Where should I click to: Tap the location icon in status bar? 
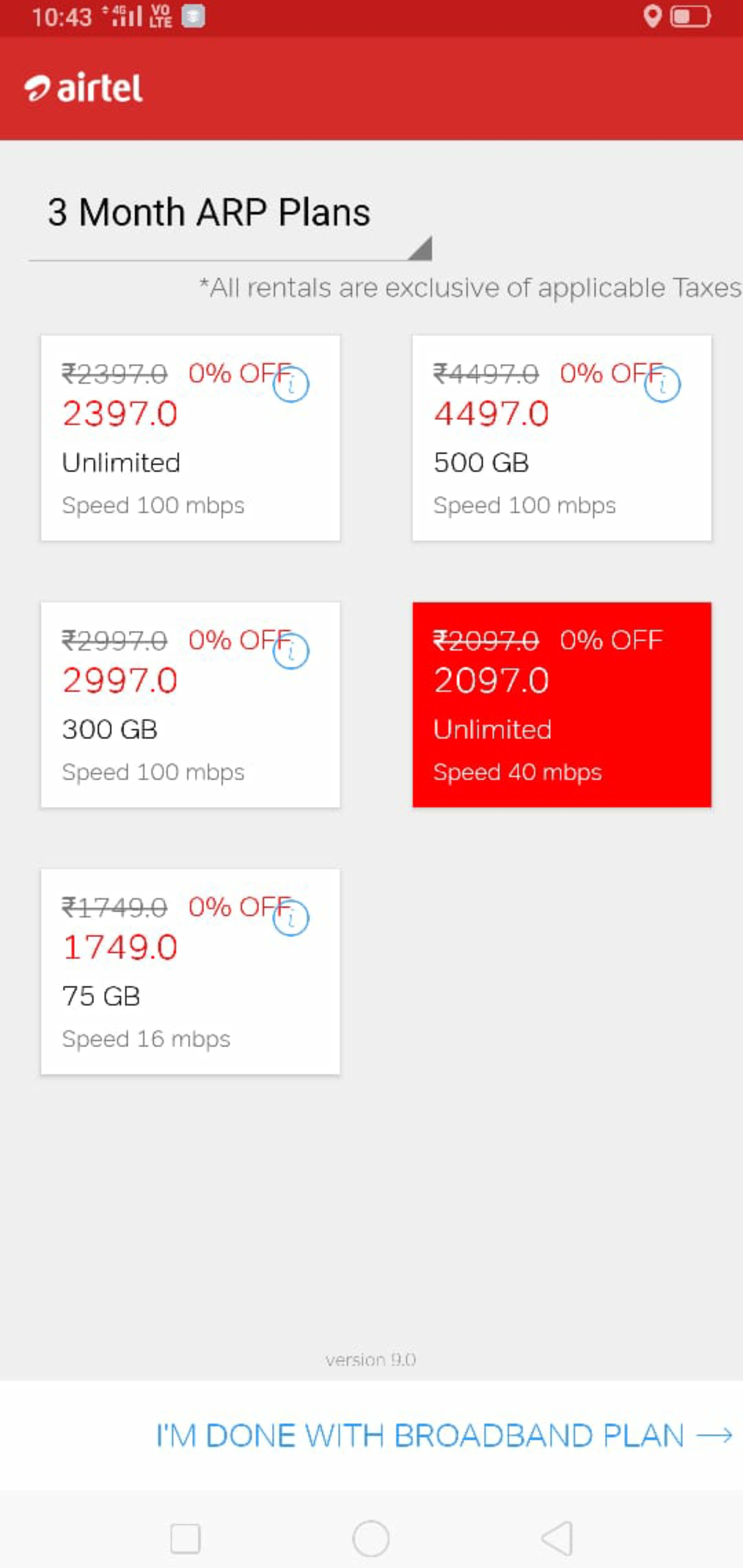[652, 17]
